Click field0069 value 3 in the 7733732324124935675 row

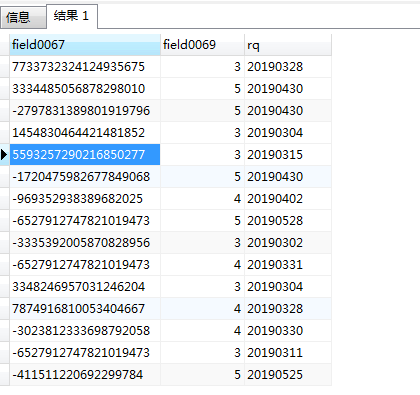click(202, 67)
